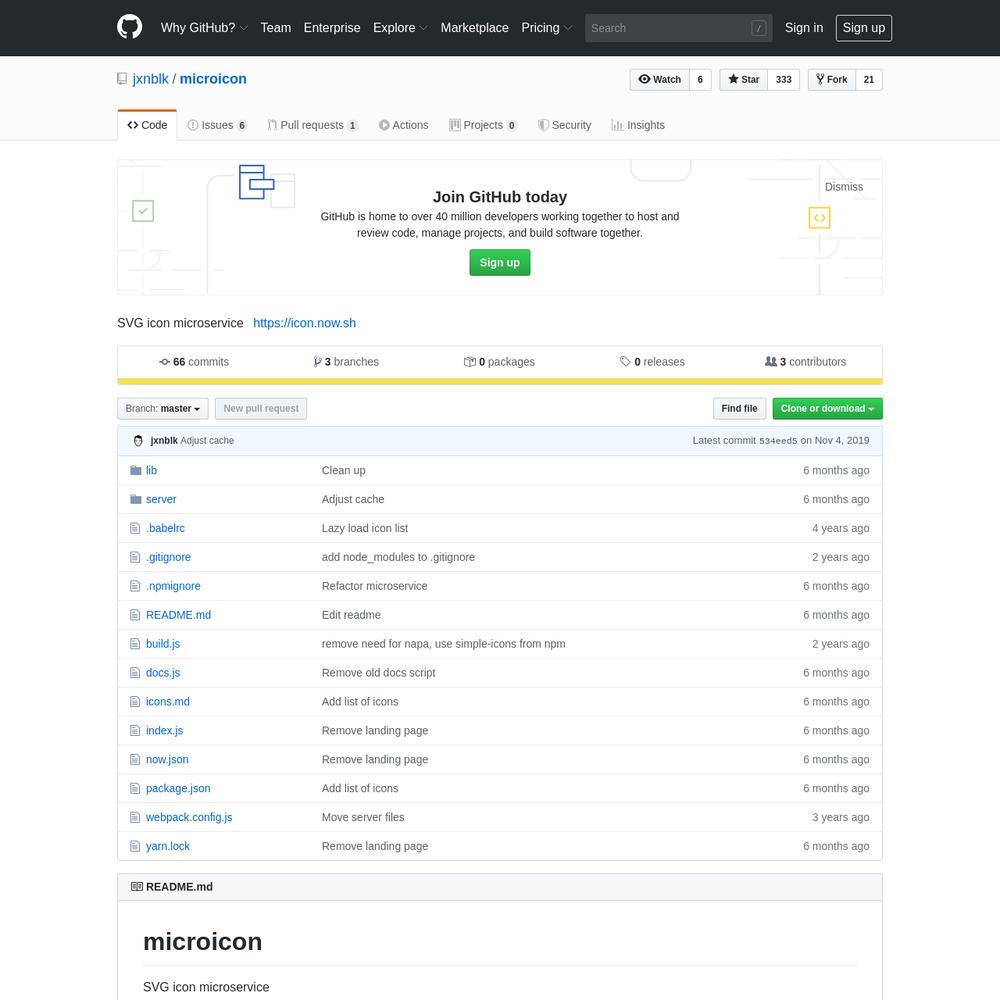The image size is (1000, 1000).
Task: Click the lib folder icon
Action: click(135, 470)
